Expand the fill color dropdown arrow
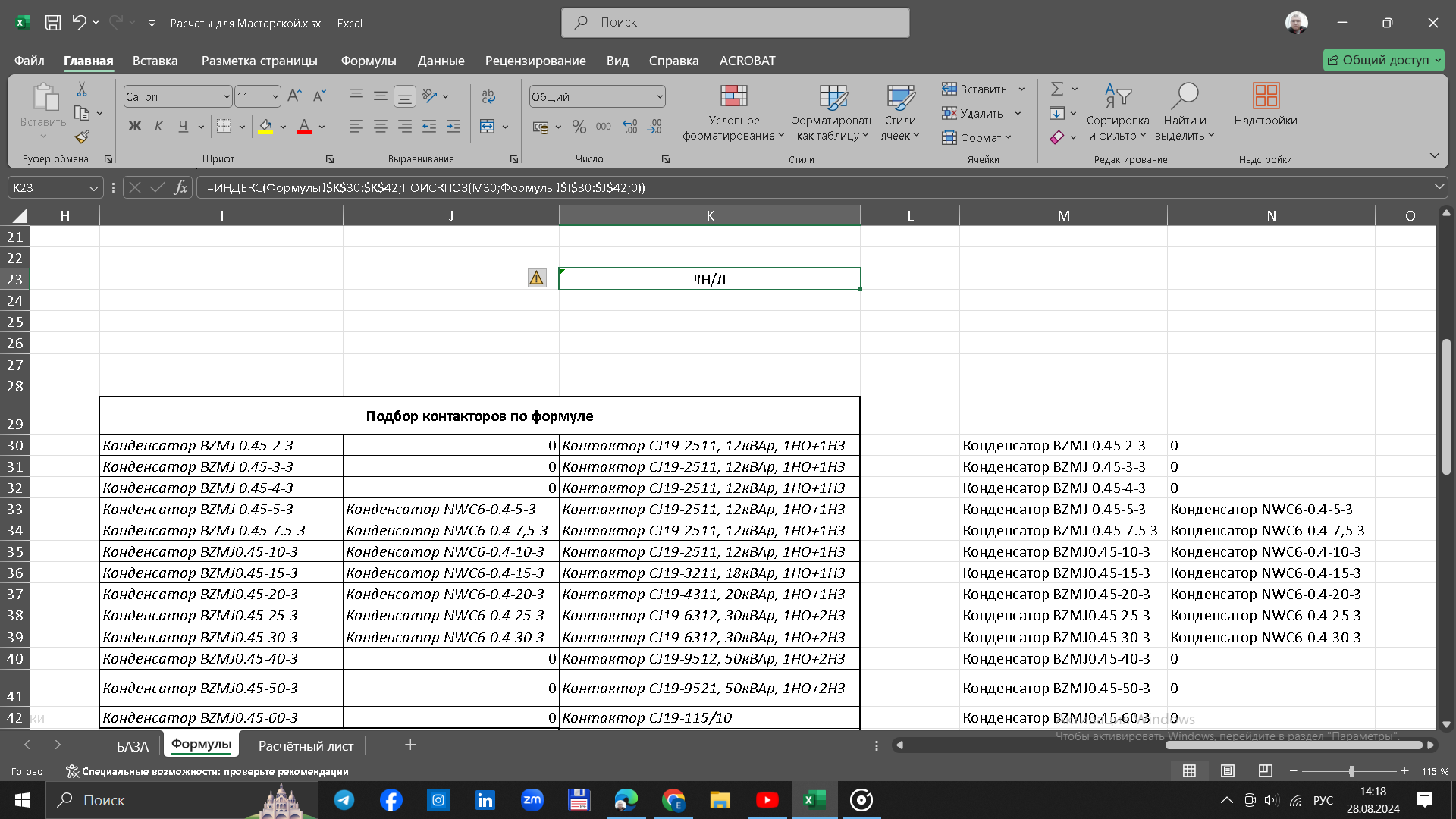This screenshot has height=819, width=1456. [x=282, y=127]
